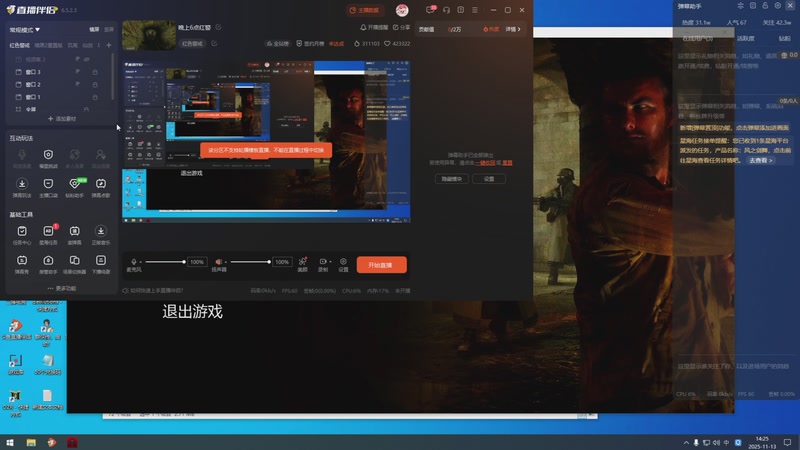Image resolution: width=800 pixels, height=450 pixels.
Task: Click the microphone volume slider handle
Action: [184, 262]
